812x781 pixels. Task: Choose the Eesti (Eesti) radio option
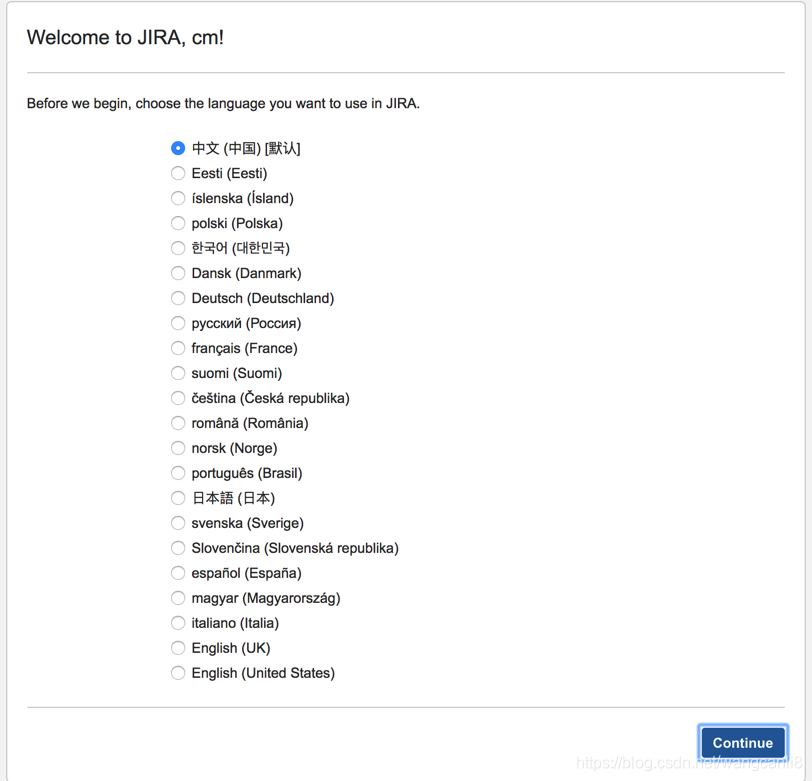(178, 173)
